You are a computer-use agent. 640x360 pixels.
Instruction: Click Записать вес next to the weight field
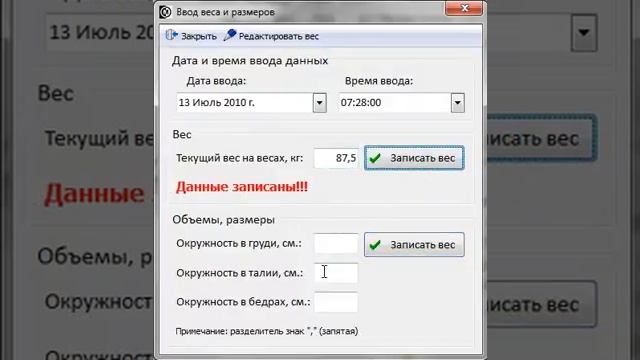pyautogui.click(x=414, y=158)
